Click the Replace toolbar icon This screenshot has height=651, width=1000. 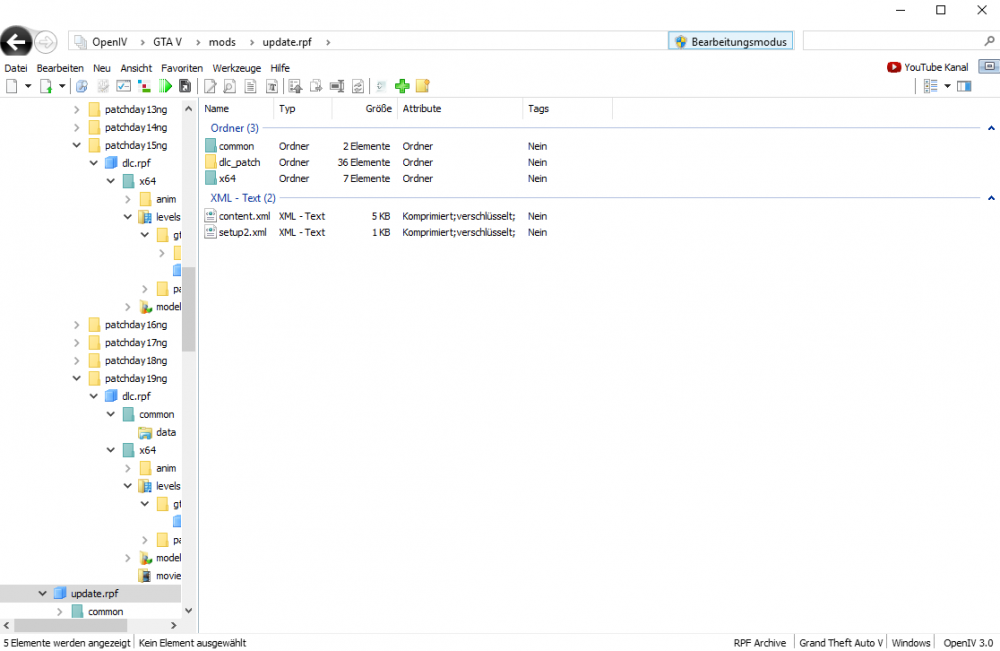point(357,86)
